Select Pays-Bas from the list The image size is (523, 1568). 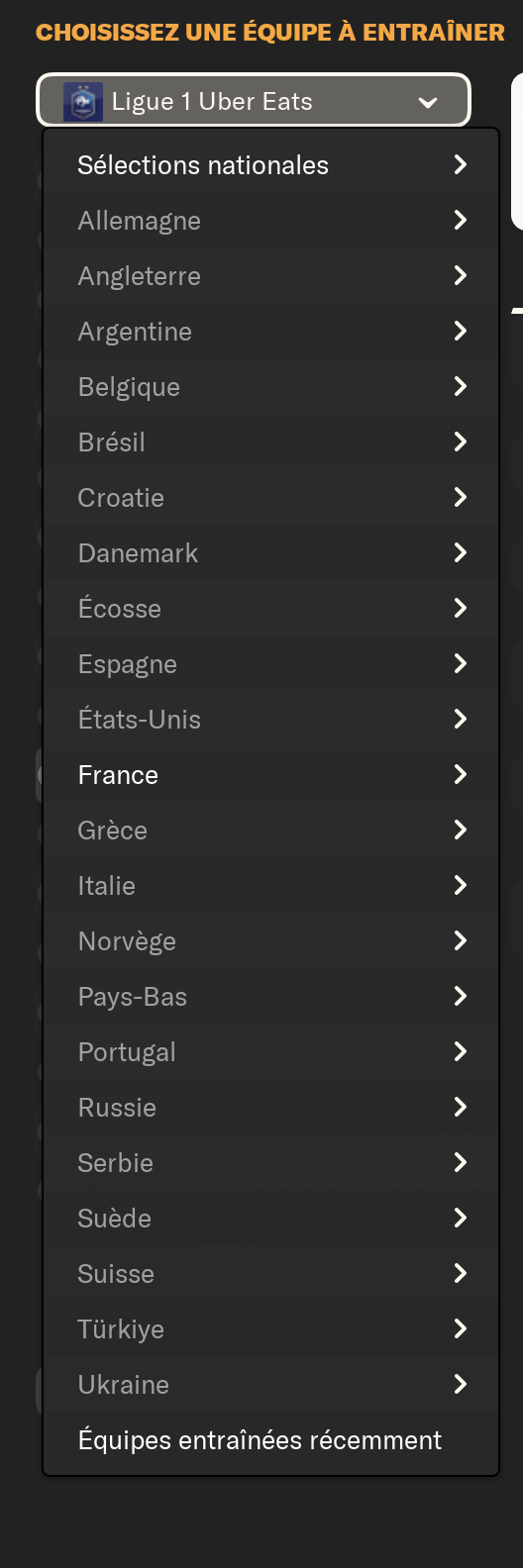pos(270,997)
